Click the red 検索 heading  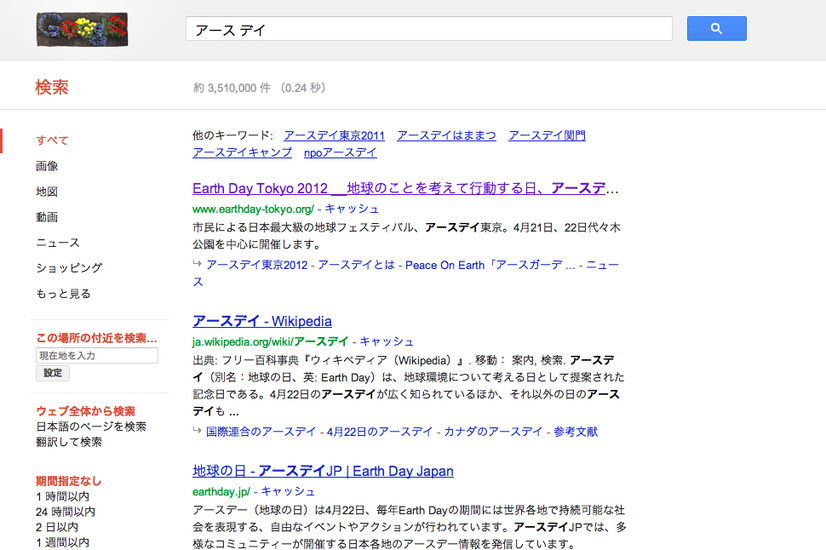[x=52, y=87]
